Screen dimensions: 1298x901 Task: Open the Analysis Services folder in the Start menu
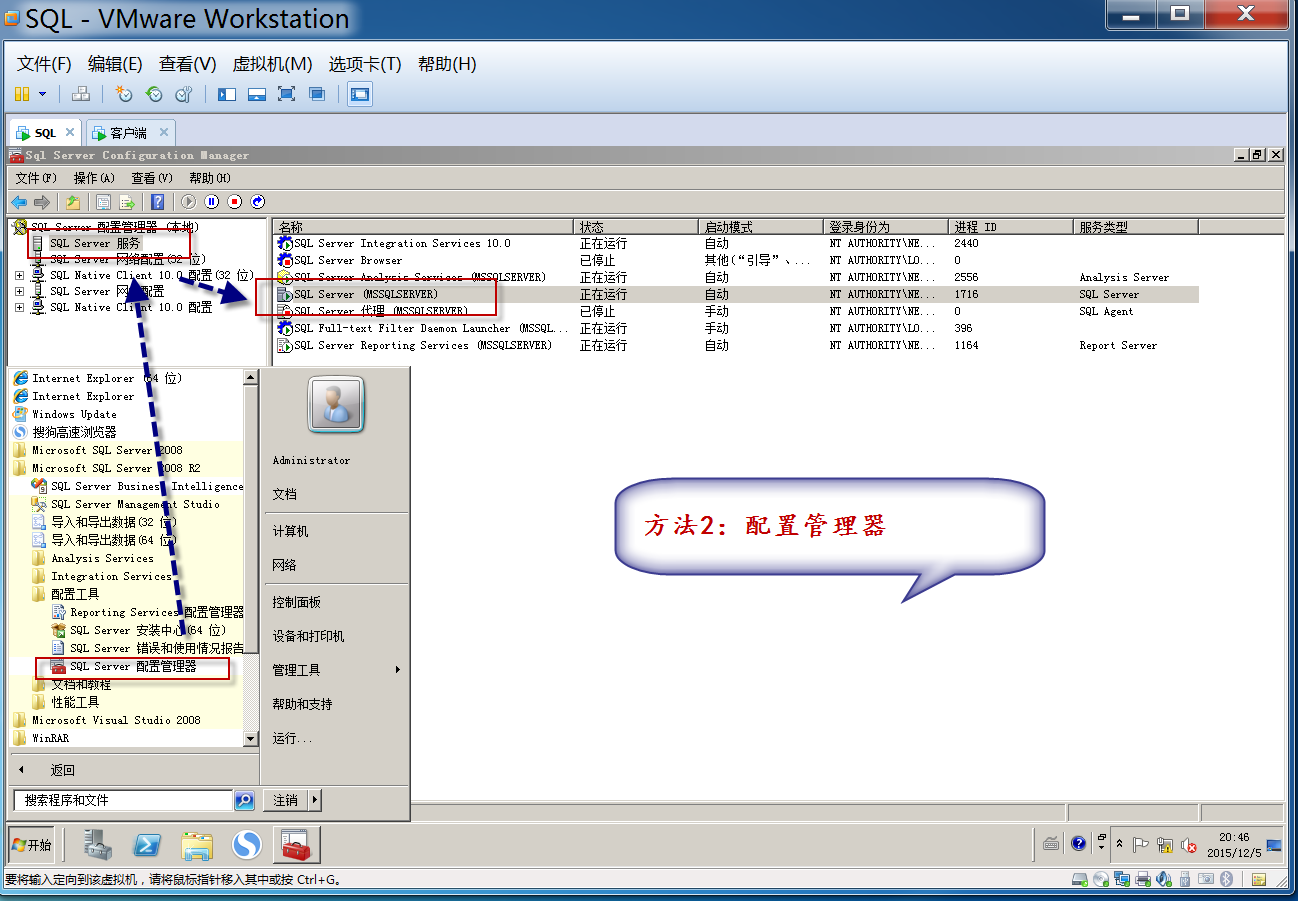102,558
